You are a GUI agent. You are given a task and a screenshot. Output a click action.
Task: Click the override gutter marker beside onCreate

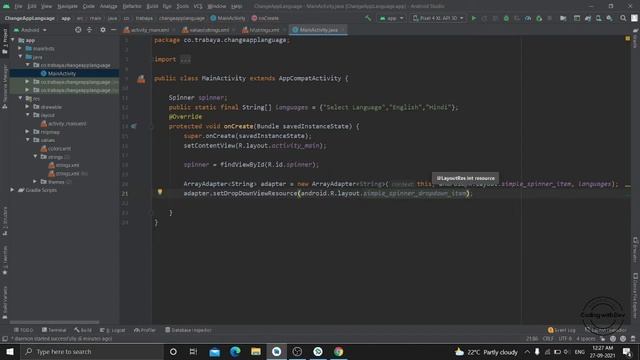133,126
